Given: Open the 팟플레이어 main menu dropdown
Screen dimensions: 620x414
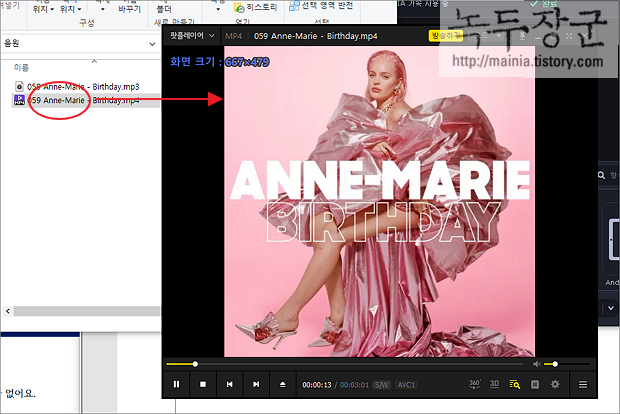Looking at the screenshot, I should [x=192, y=36].
